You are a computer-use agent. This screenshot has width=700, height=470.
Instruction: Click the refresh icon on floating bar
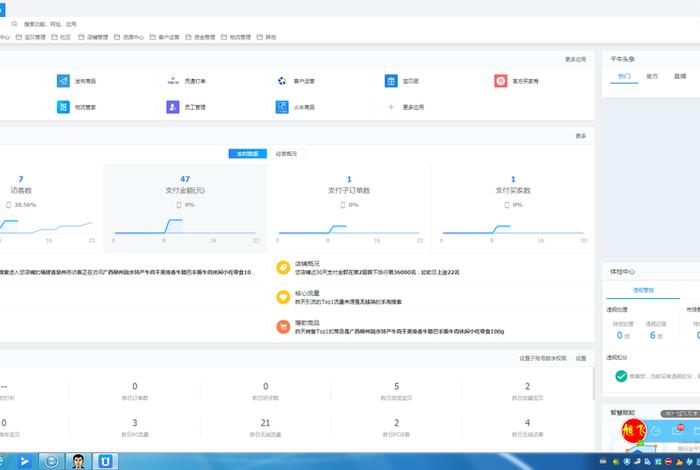[656, 431]
